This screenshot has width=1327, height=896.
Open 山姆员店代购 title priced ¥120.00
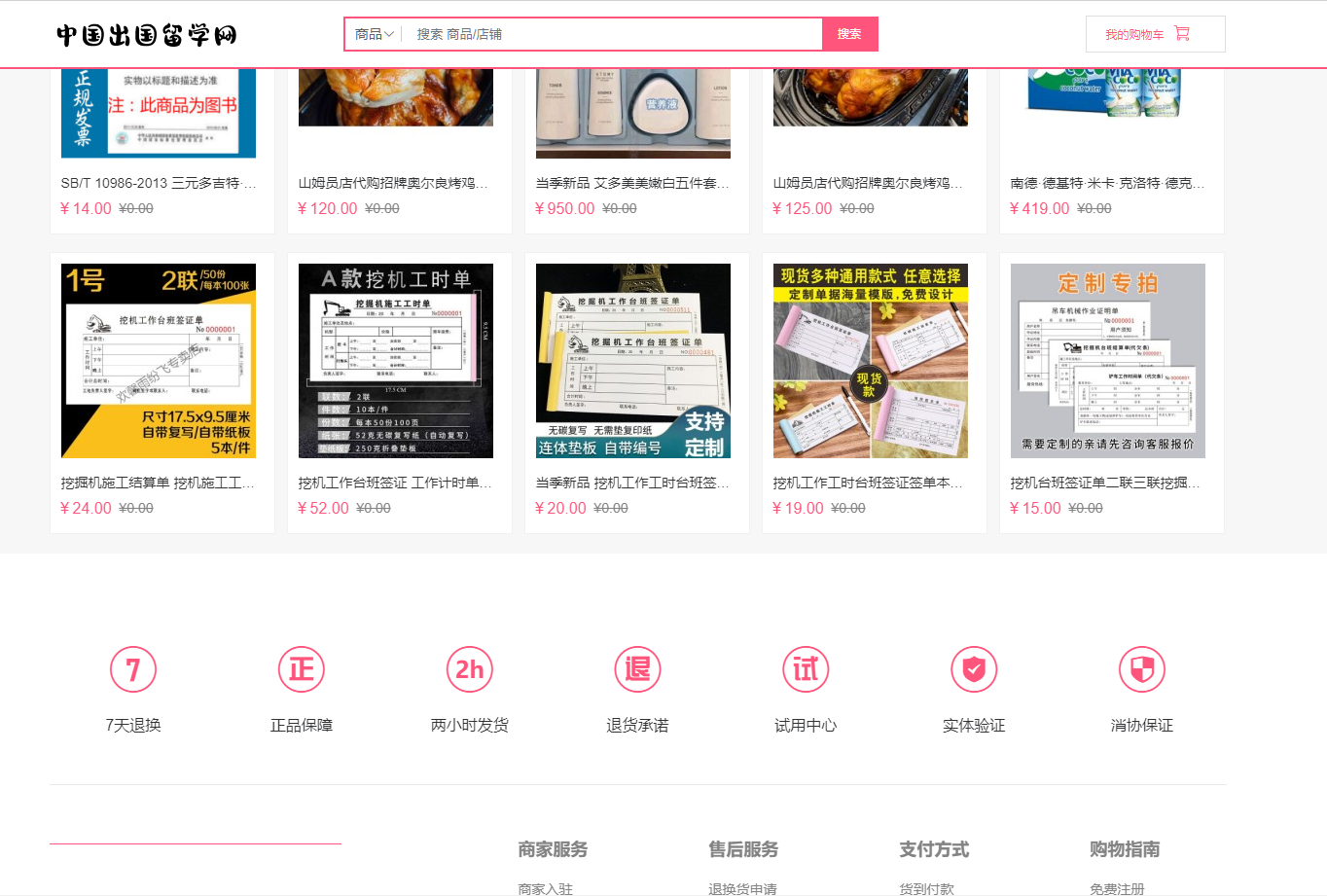[x=394, y=183]
